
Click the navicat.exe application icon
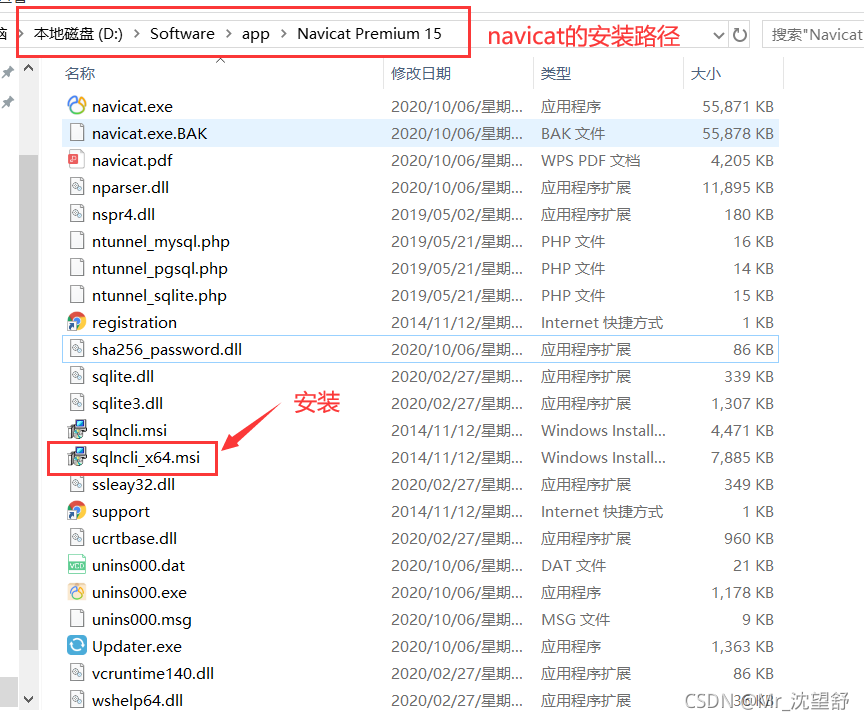coord(77,106)
